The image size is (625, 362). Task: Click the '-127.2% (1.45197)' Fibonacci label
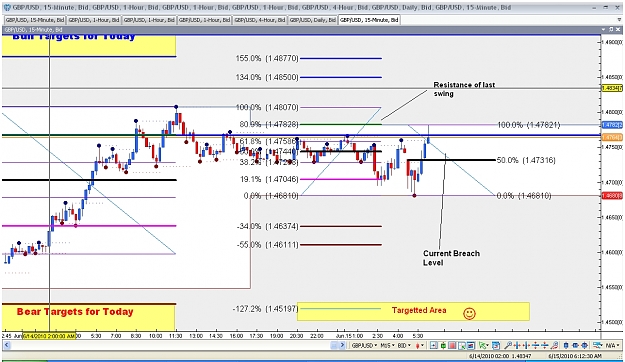[x=265, y=309]
